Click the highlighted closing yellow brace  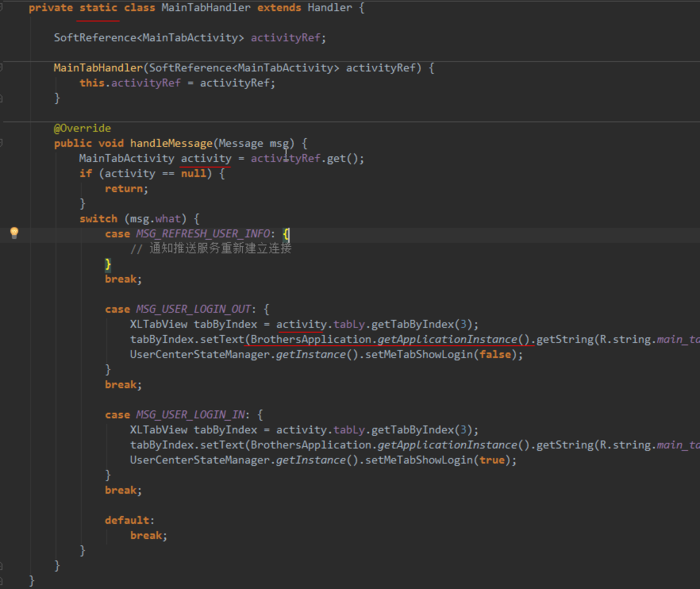pyautogui.click(x=108, y=264)
